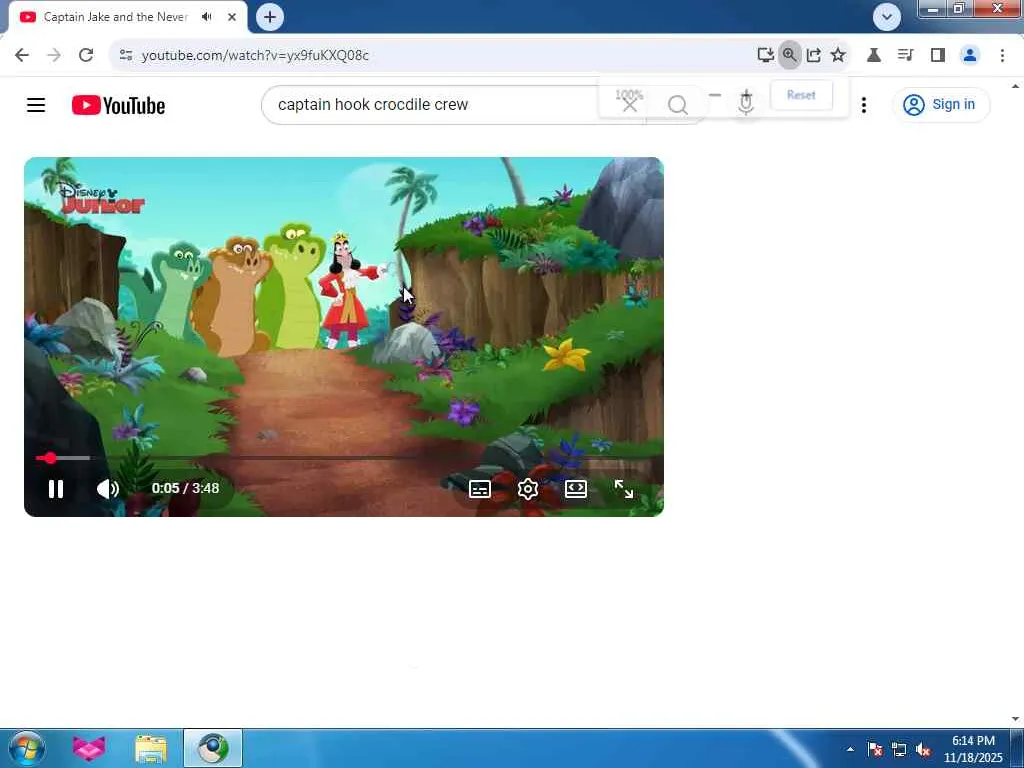Seek using the red video progress bar
The image size is (1024, 768).
coord(344,458)
